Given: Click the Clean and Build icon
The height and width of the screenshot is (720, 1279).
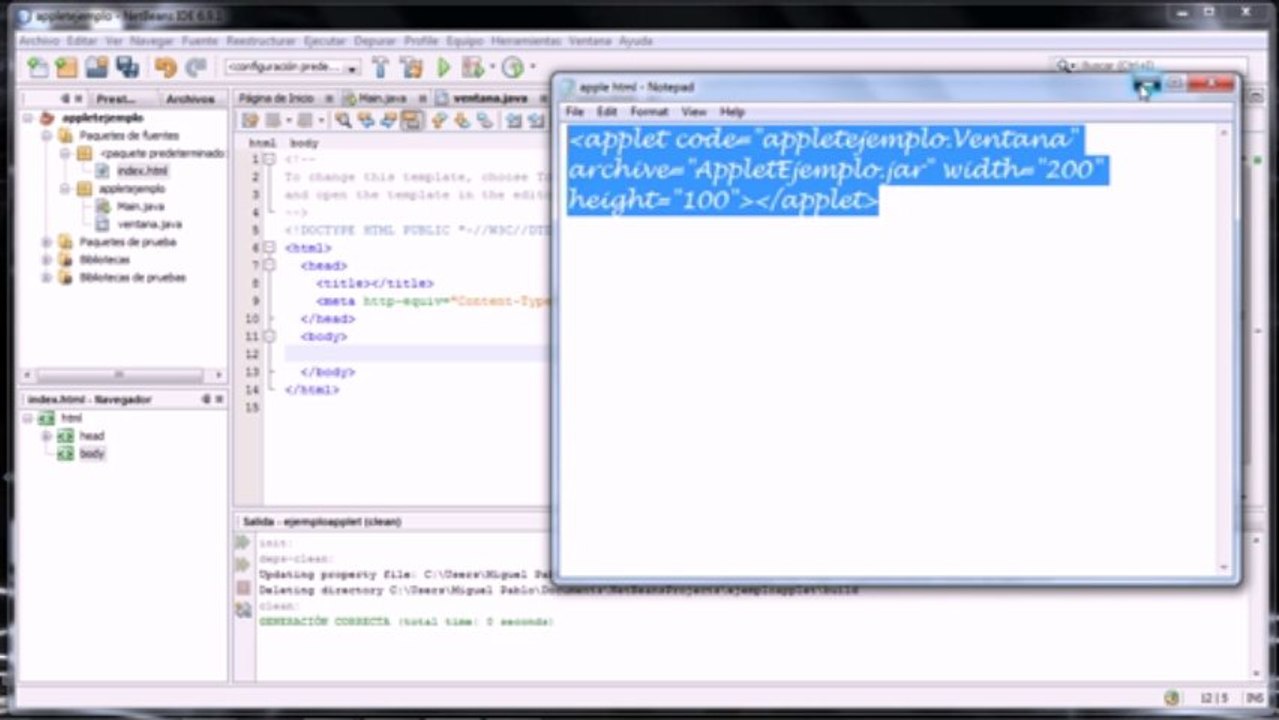Looking at the screenshot, I should pos(411,67).
